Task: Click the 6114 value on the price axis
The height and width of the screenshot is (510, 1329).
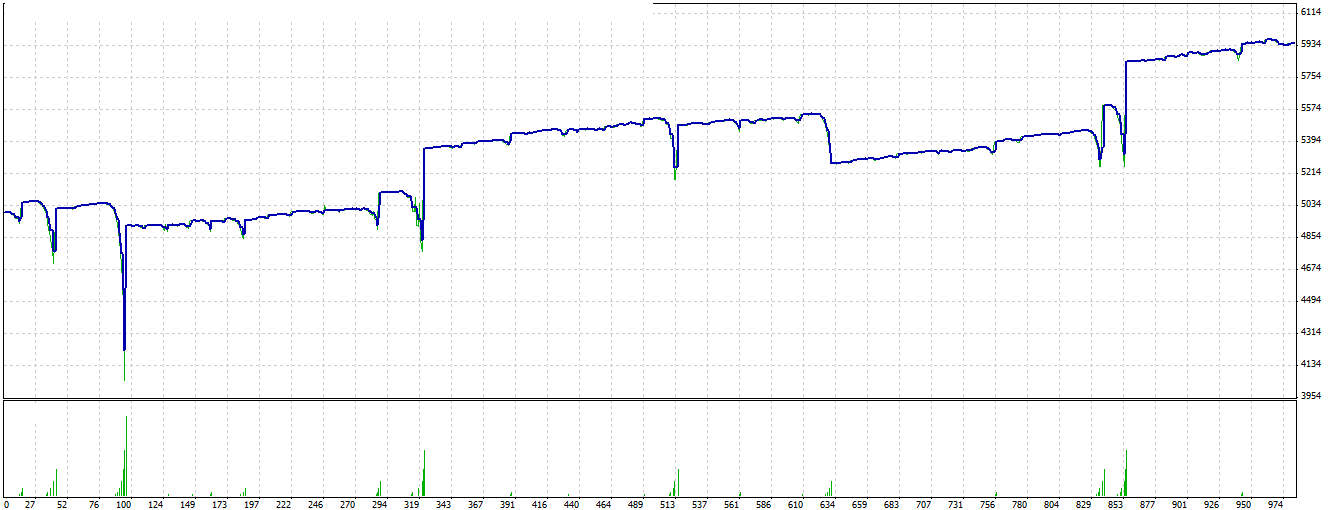Action: pyautogui.click(x=1312, y=12)
